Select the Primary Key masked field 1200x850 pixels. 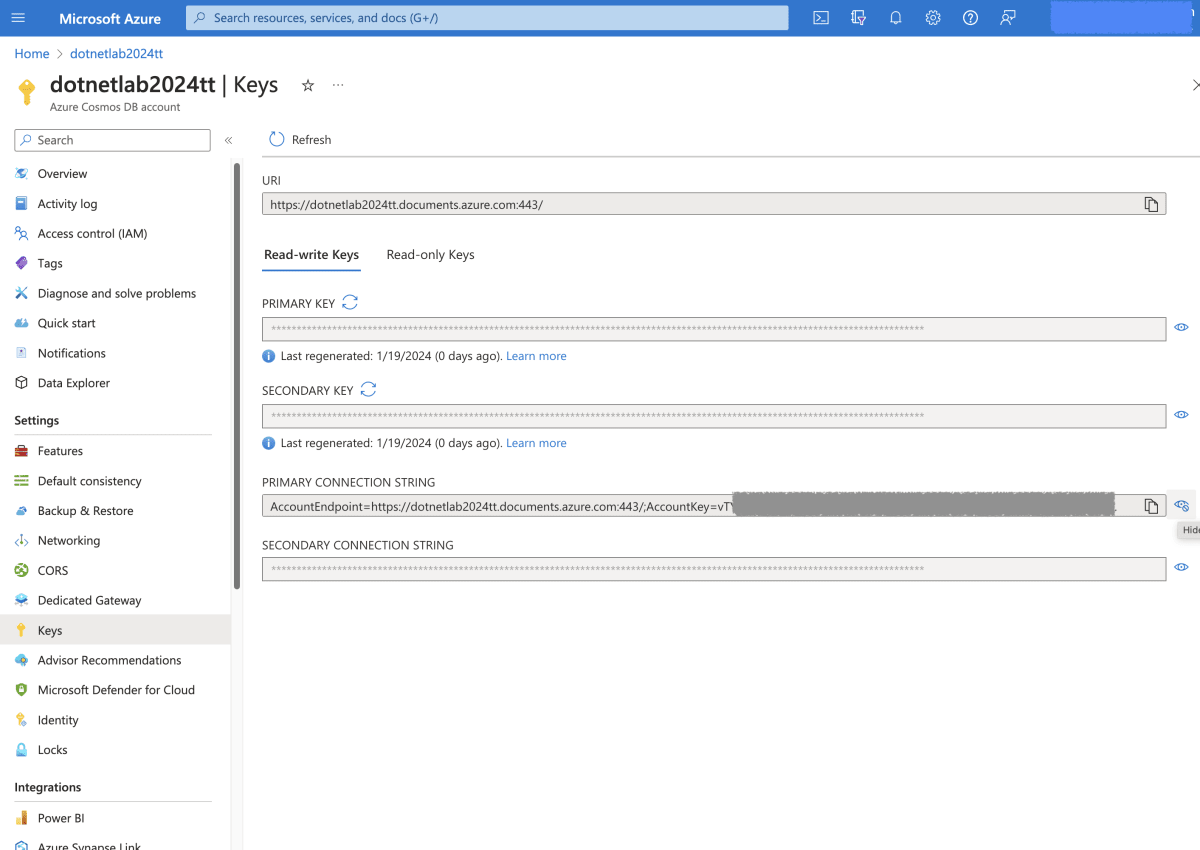tap(714, 329)
